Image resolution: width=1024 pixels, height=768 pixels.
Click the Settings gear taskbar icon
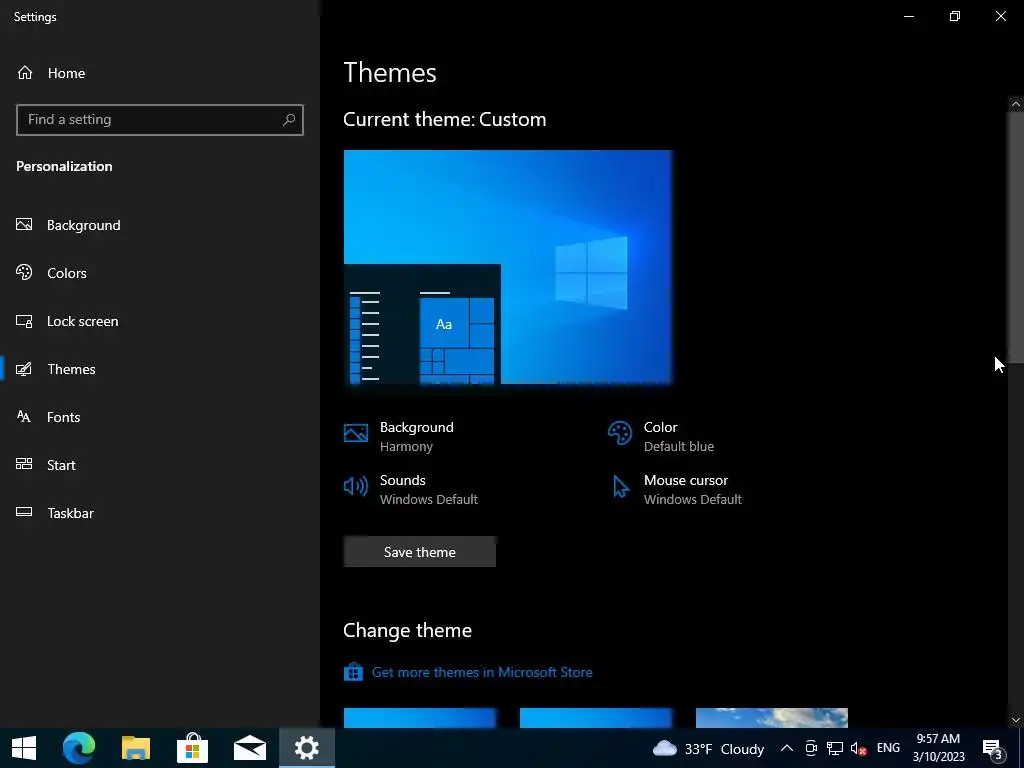(x=306, y=748)
